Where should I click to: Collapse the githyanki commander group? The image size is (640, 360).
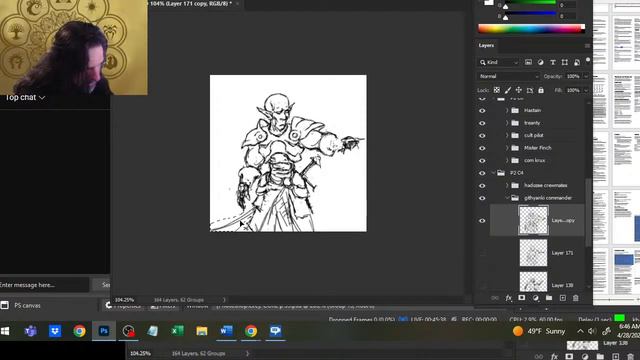pyautogui.click(x=507, y=198)
